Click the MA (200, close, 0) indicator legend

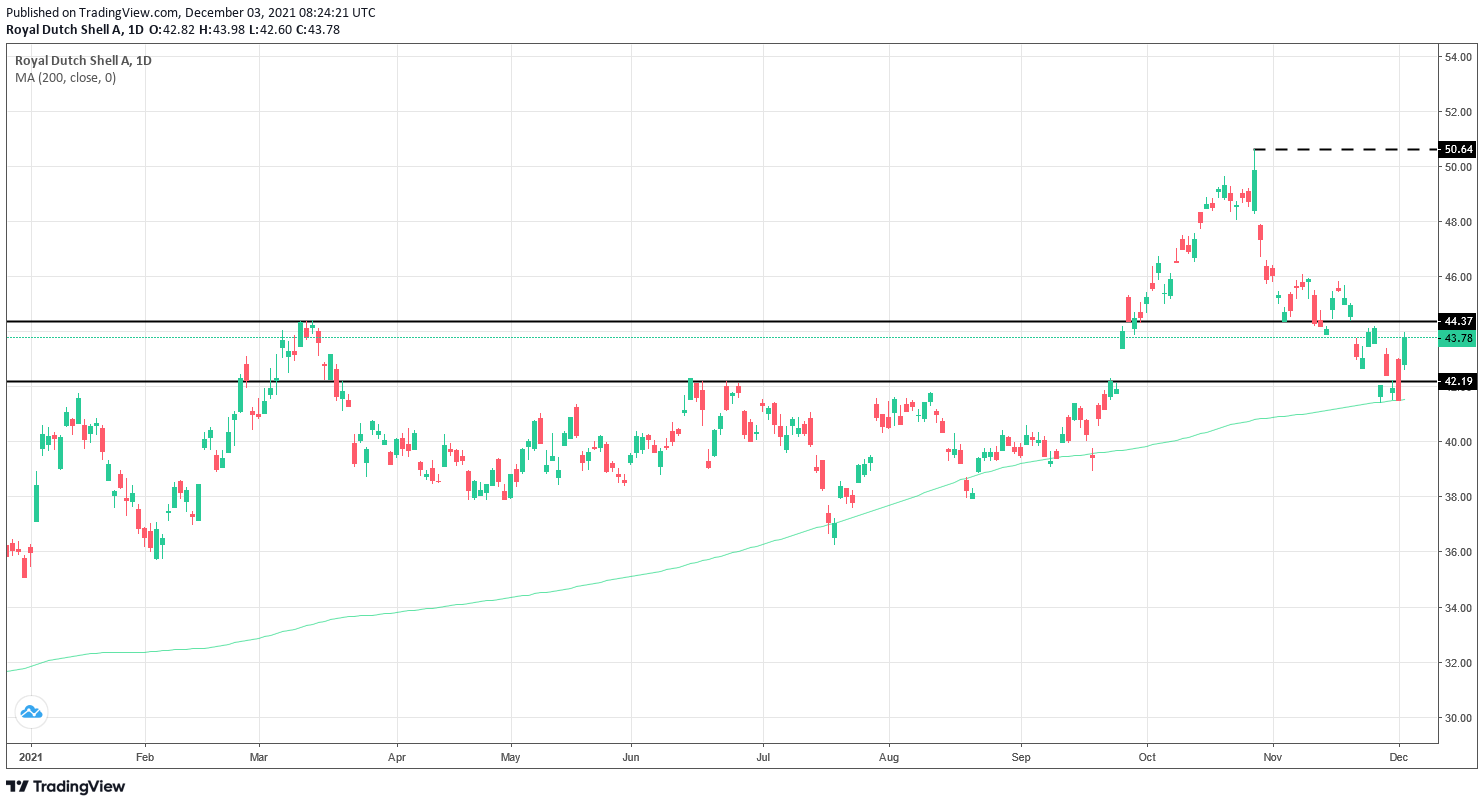pos(65,78)
